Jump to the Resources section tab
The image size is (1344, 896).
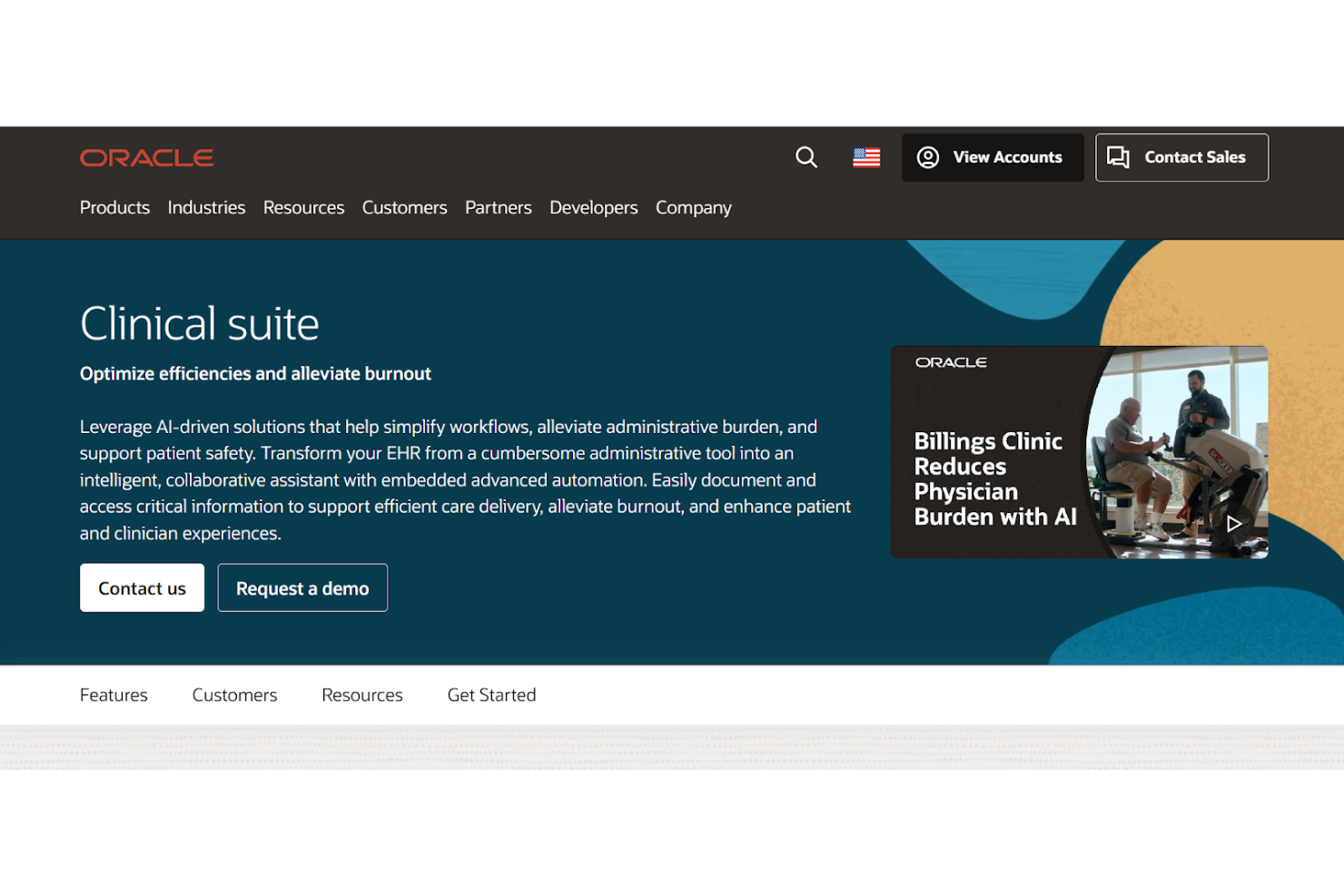pyautogui.click(x=361, y=695)
